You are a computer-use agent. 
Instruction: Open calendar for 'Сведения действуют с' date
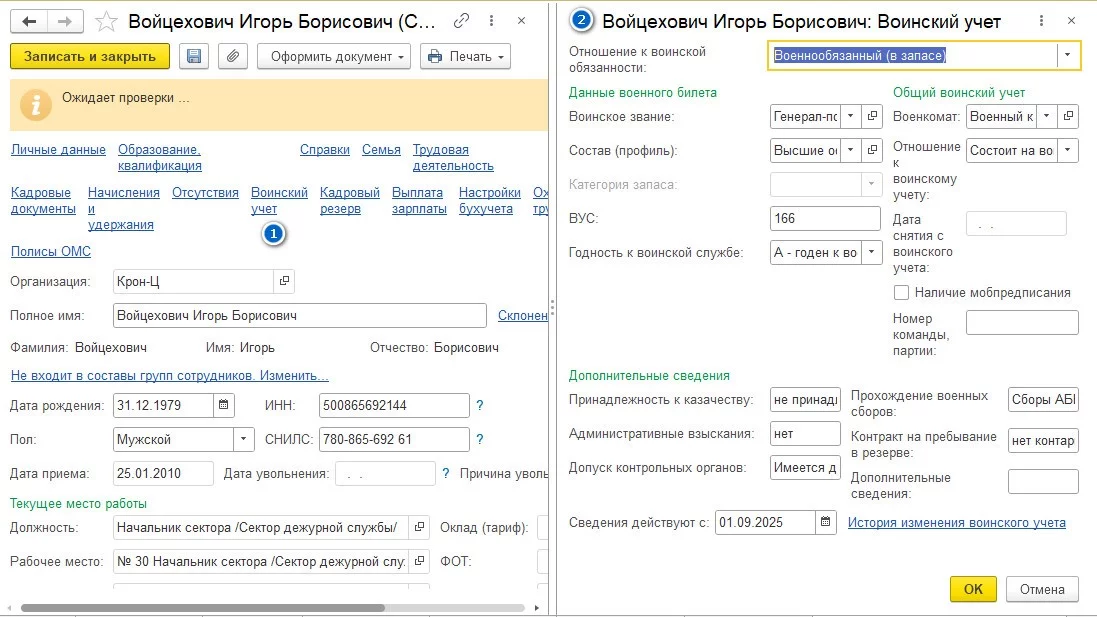point(826,522)
